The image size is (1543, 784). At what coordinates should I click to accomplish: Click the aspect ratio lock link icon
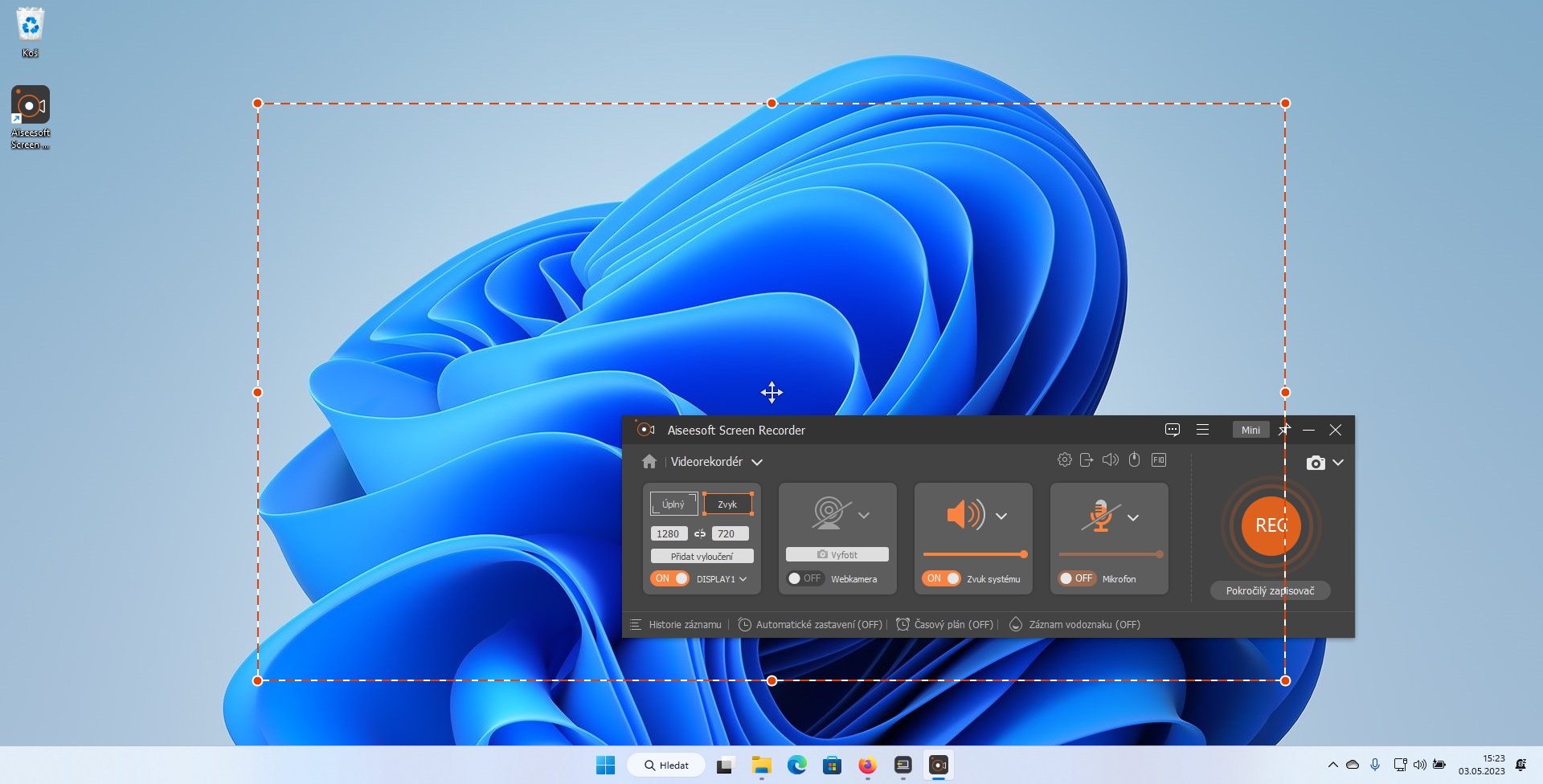(700, 533)
